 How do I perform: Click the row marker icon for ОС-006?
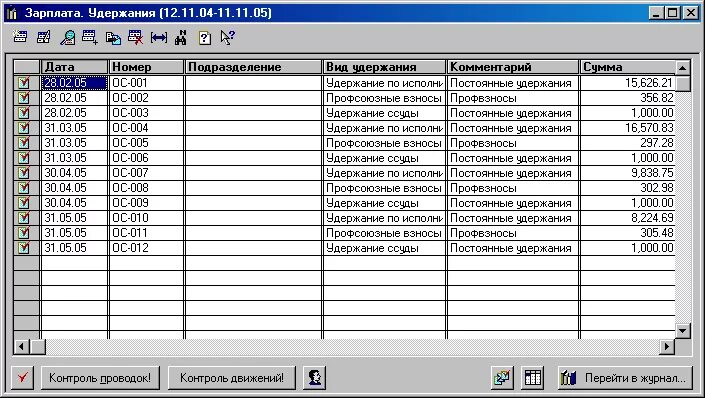click(24, 157)
